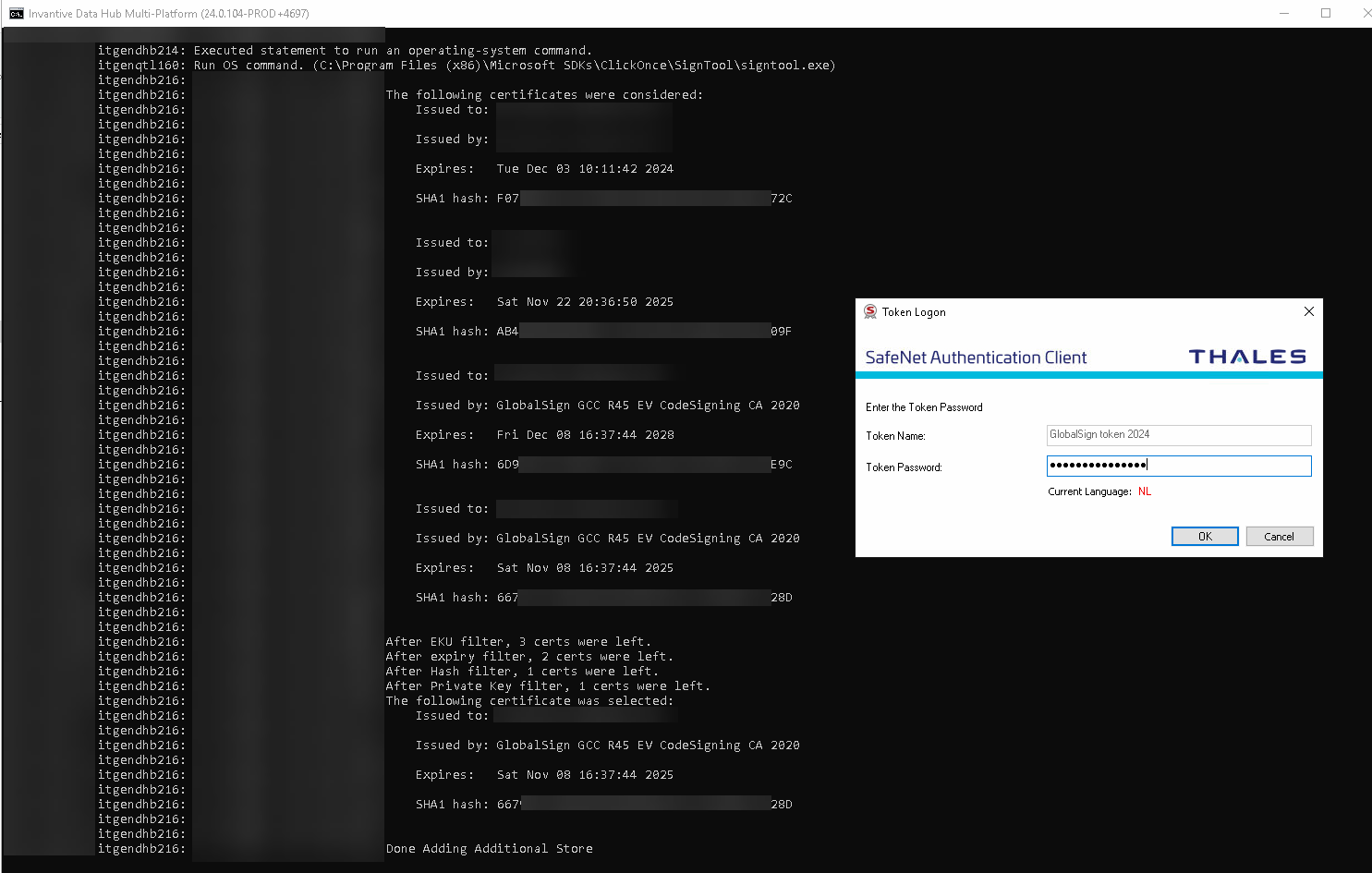Focus the Token Password input field

click(x=1178, y=466)
